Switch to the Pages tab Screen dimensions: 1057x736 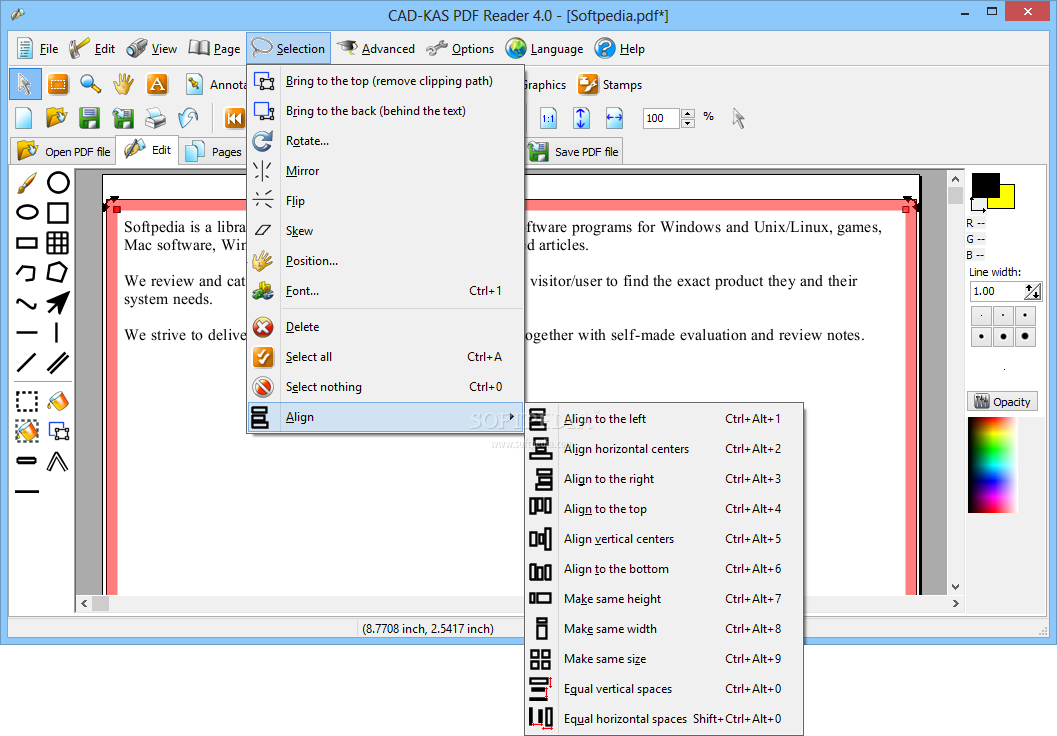(214, 151)
